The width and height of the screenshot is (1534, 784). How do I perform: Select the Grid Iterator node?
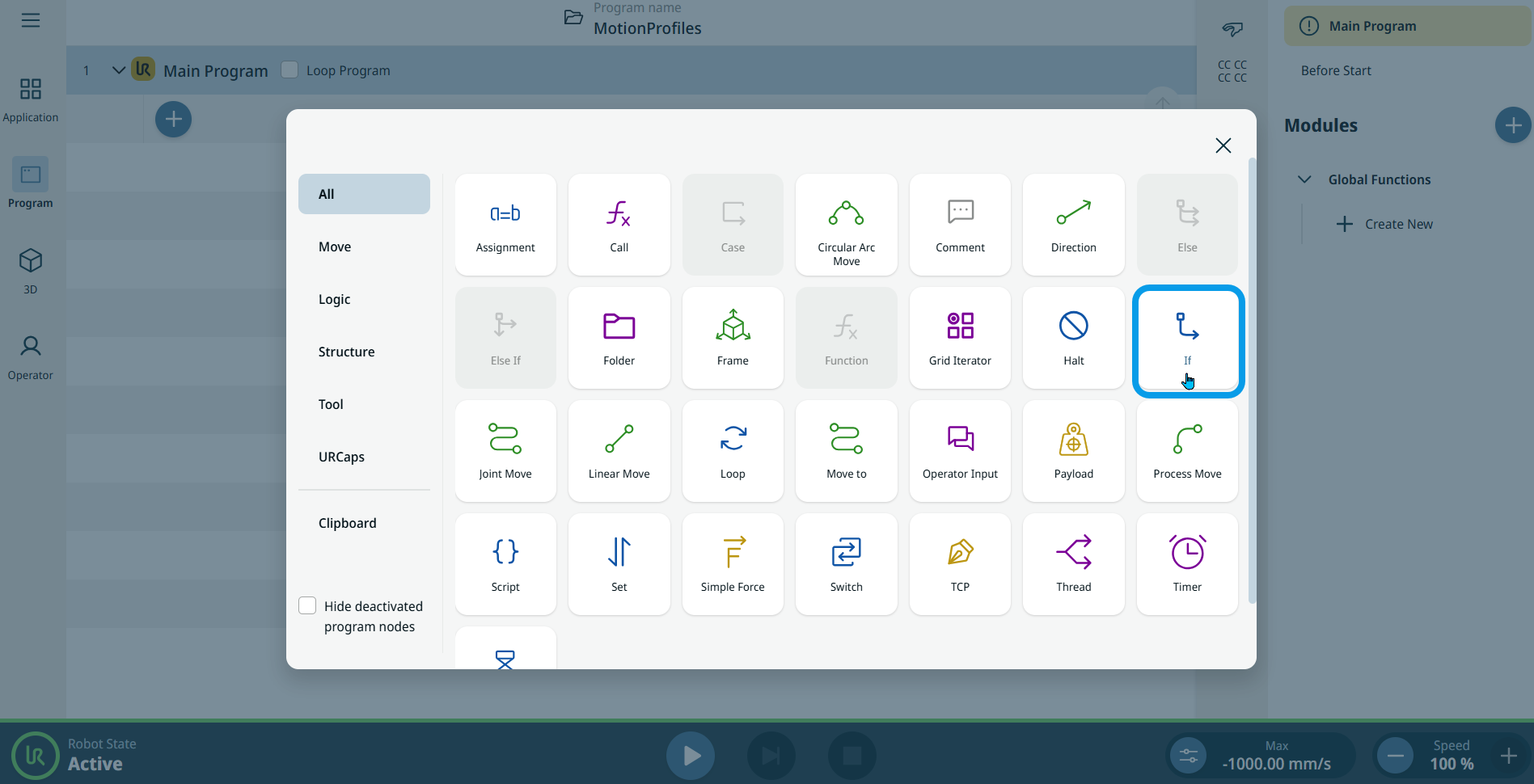(x=960, y=338)
